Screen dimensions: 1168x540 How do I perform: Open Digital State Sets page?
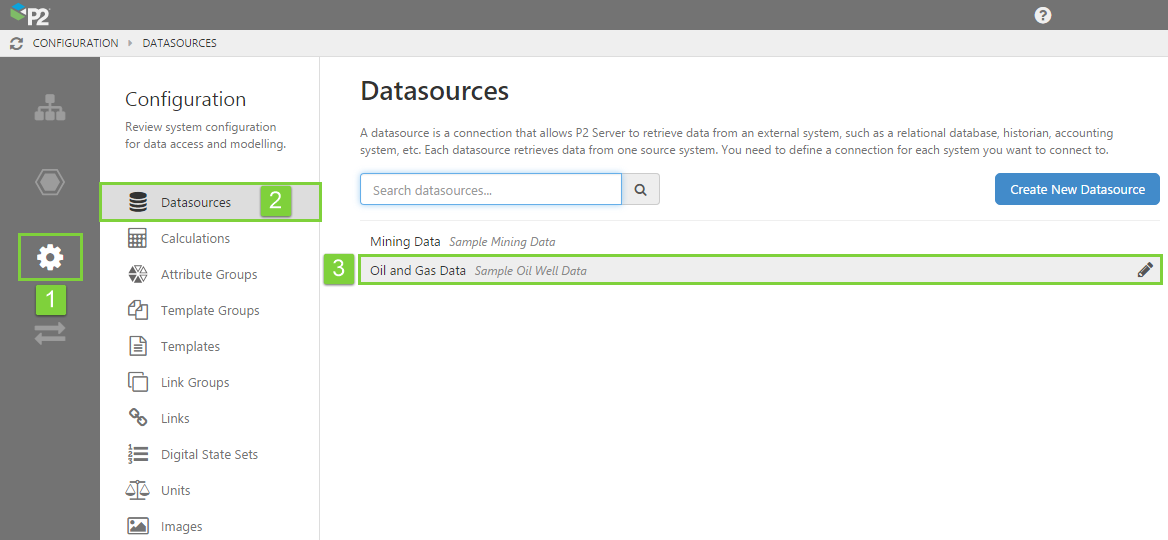pyautogui.click(x=209, y=454)
